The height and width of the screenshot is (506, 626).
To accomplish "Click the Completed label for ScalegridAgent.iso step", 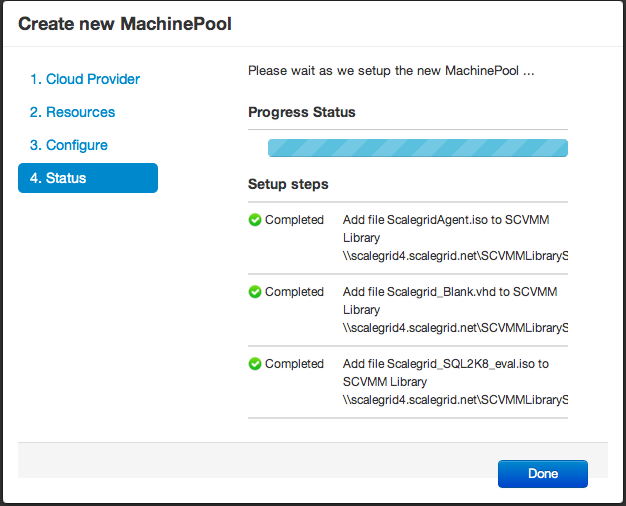I will [x=294, y=220].
